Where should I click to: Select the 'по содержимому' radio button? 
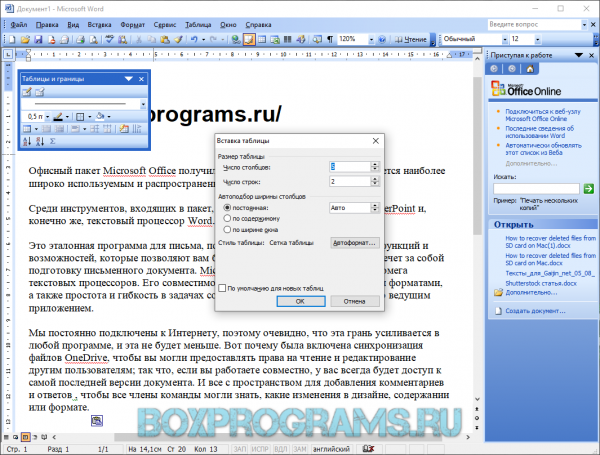click(x=227, y=218)
